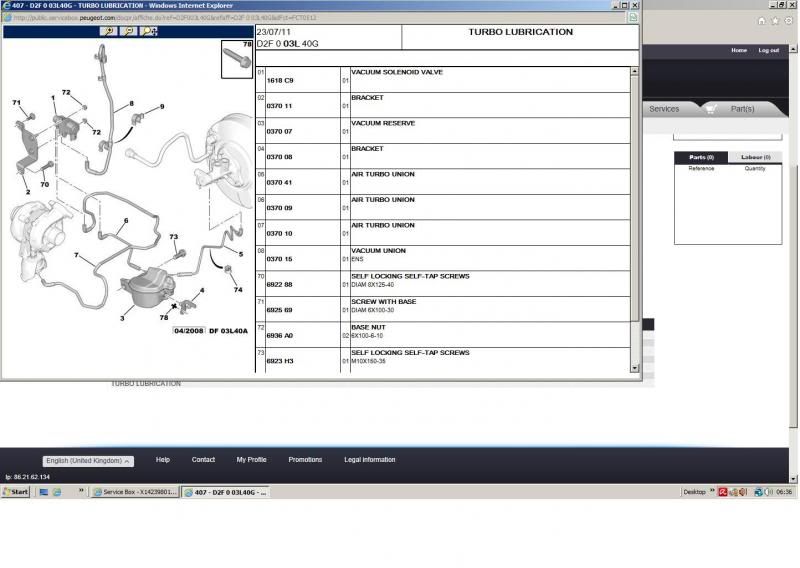Click the parts list scrollbar down arrow
Viewport: 800px width, 568px height.
click(634, 368)
